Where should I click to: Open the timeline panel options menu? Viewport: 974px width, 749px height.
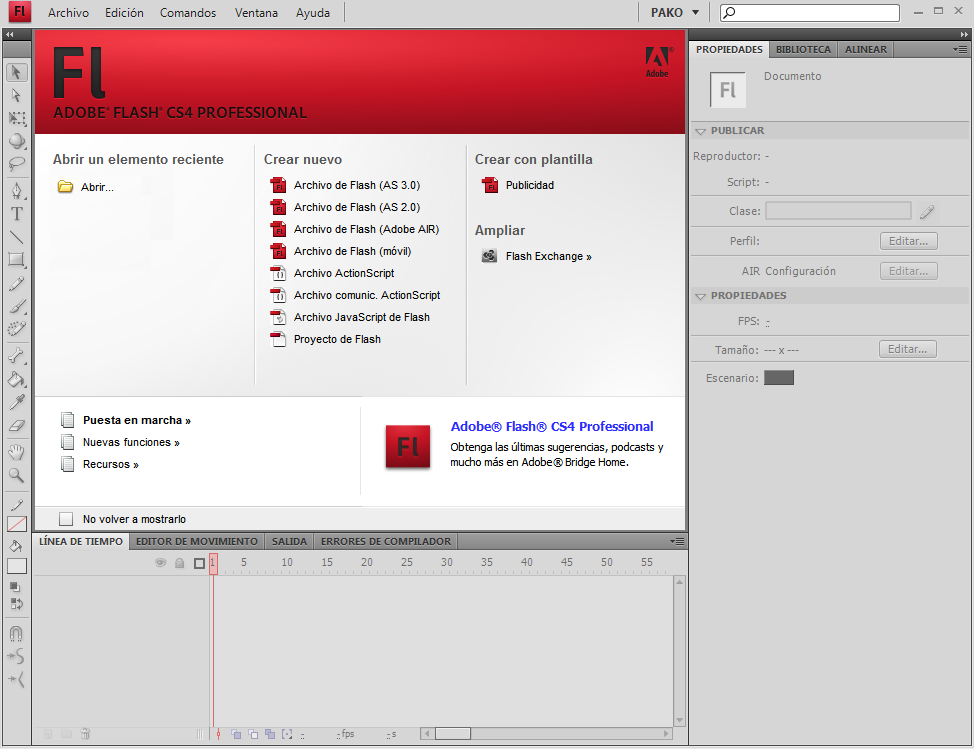point(677,542)
